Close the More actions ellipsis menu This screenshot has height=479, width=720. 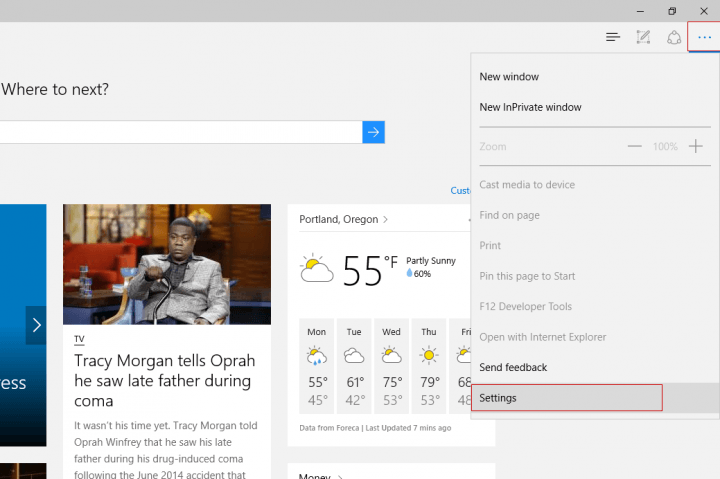(704, 38)
